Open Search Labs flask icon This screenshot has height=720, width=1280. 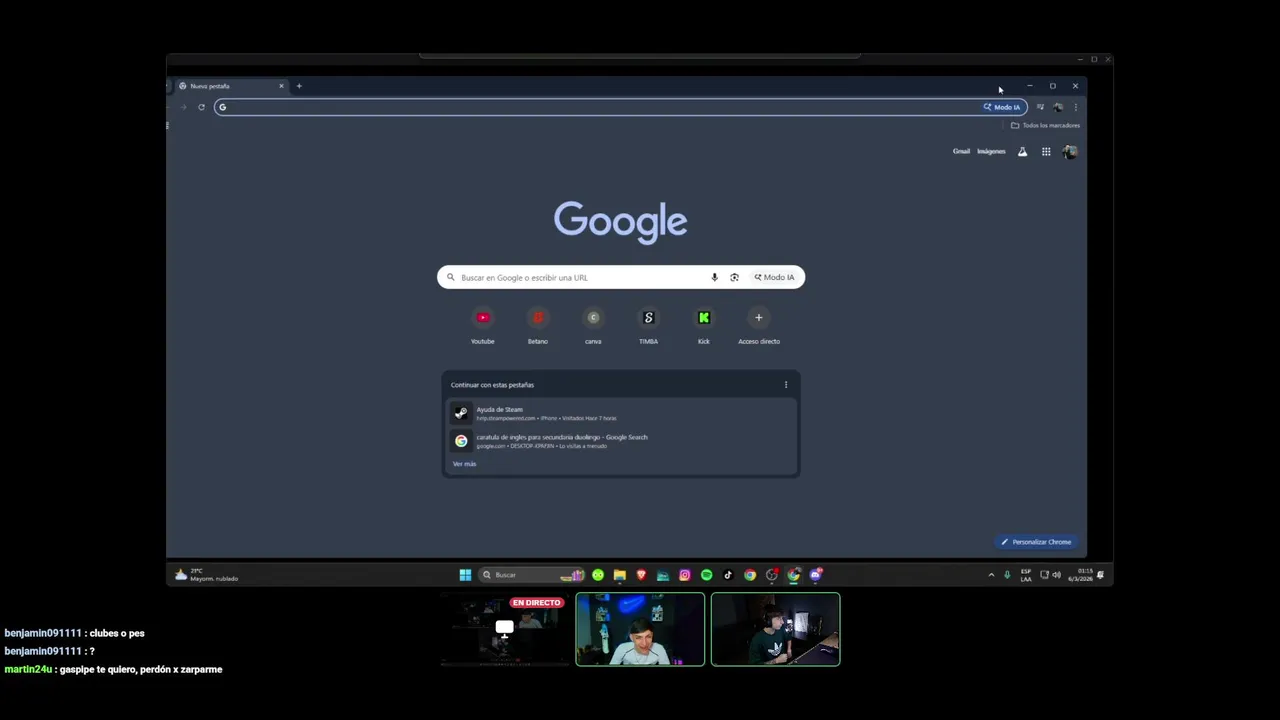(x=1022, y=152)
